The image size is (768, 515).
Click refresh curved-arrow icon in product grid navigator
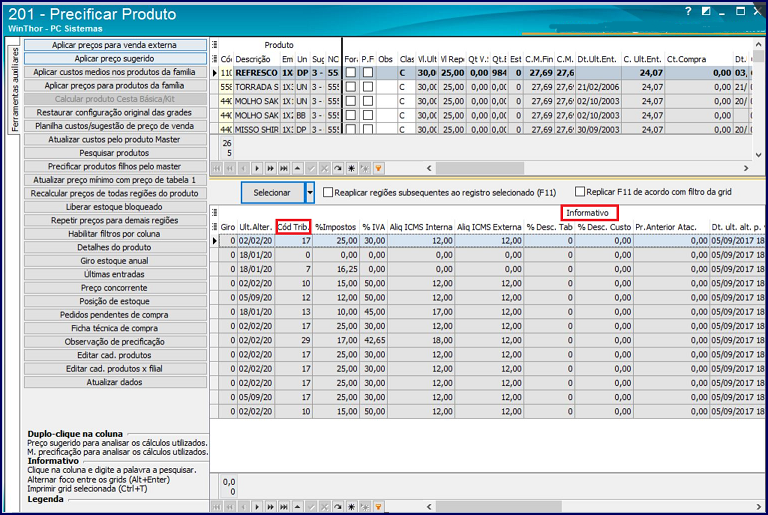[x=338, y=168]
